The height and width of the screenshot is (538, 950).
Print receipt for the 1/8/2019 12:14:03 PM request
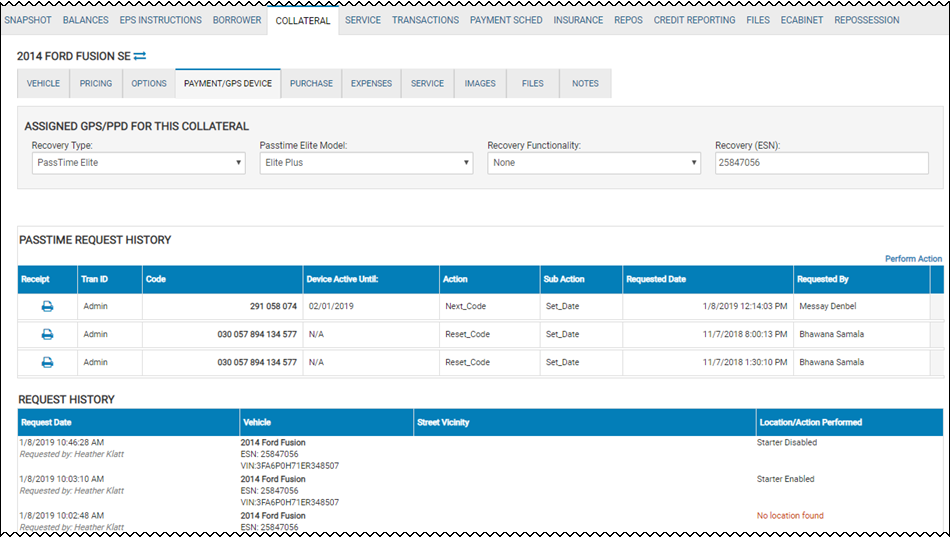point(47,307)
